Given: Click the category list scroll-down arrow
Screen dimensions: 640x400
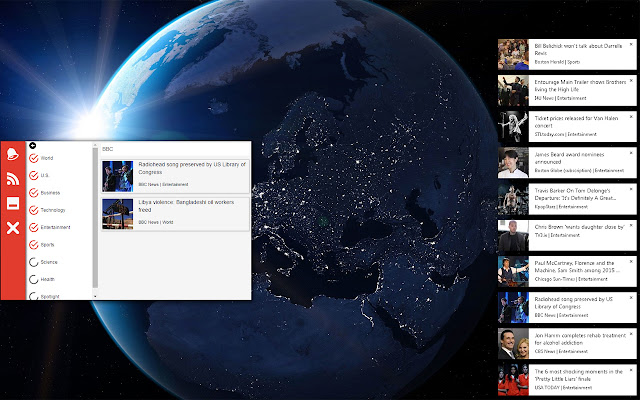Looking at the screenshot, I should (95, 296).
